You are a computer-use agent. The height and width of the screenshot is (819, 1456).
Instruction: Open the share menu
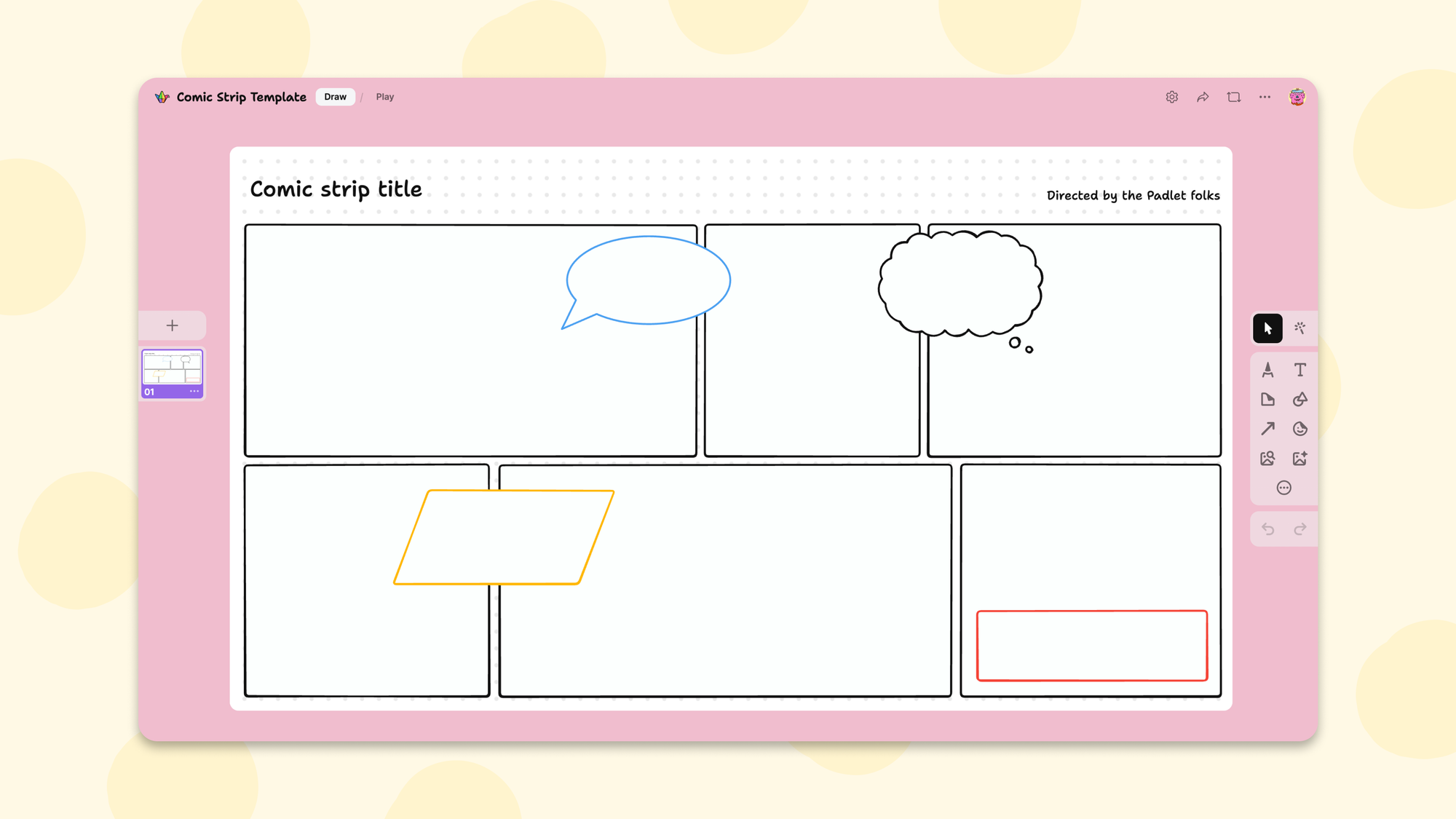(1203, 97)
